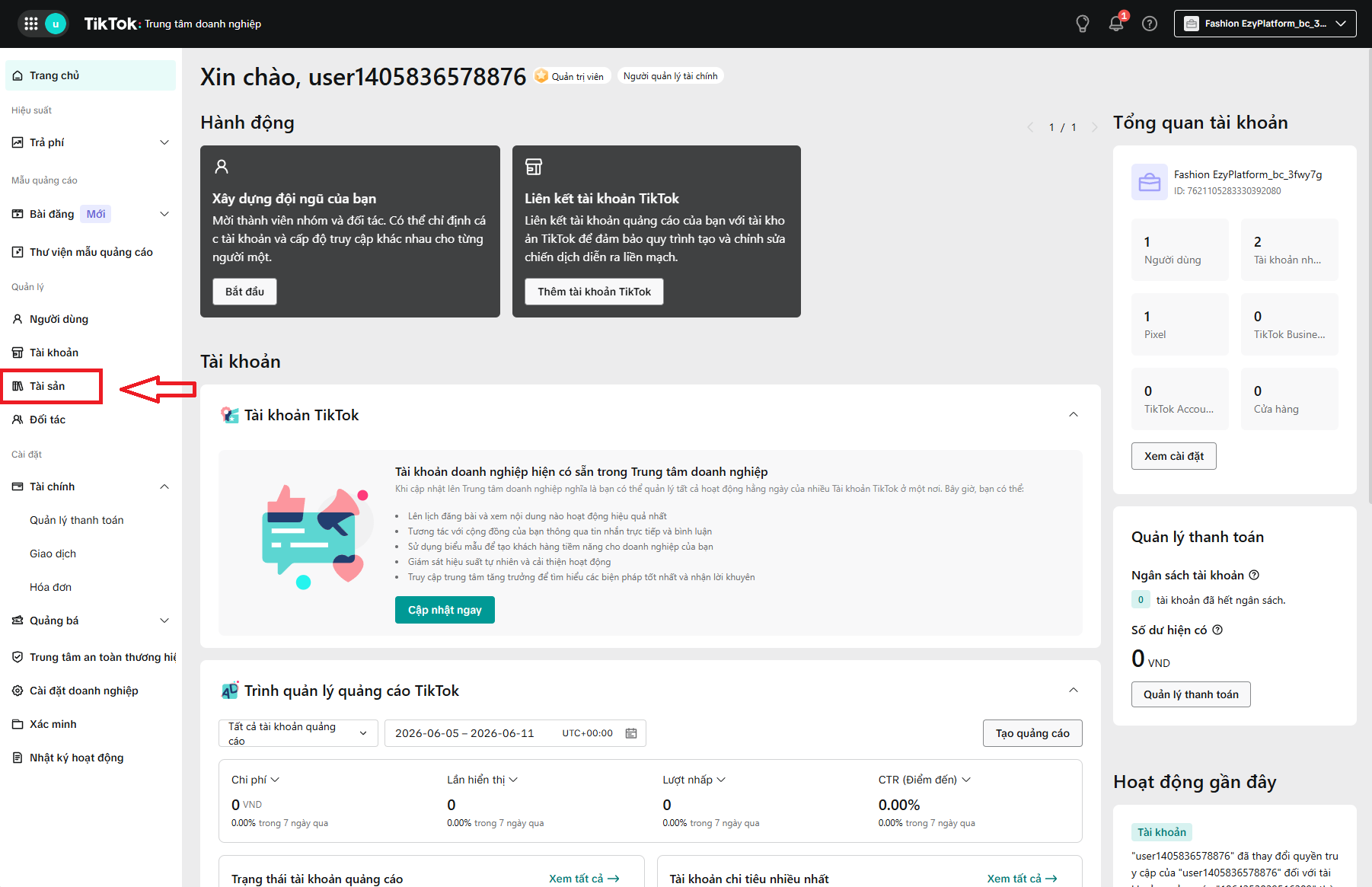Click the Quản trị viên badge icon
Image resolution: width=1372 pixels, height=887 pixels.
(x=541, y=75)
